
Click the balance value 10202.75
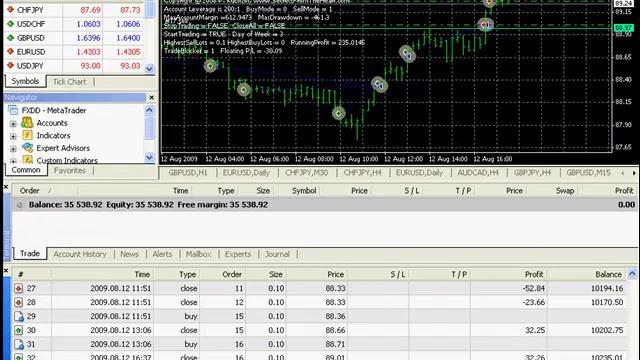607,330
